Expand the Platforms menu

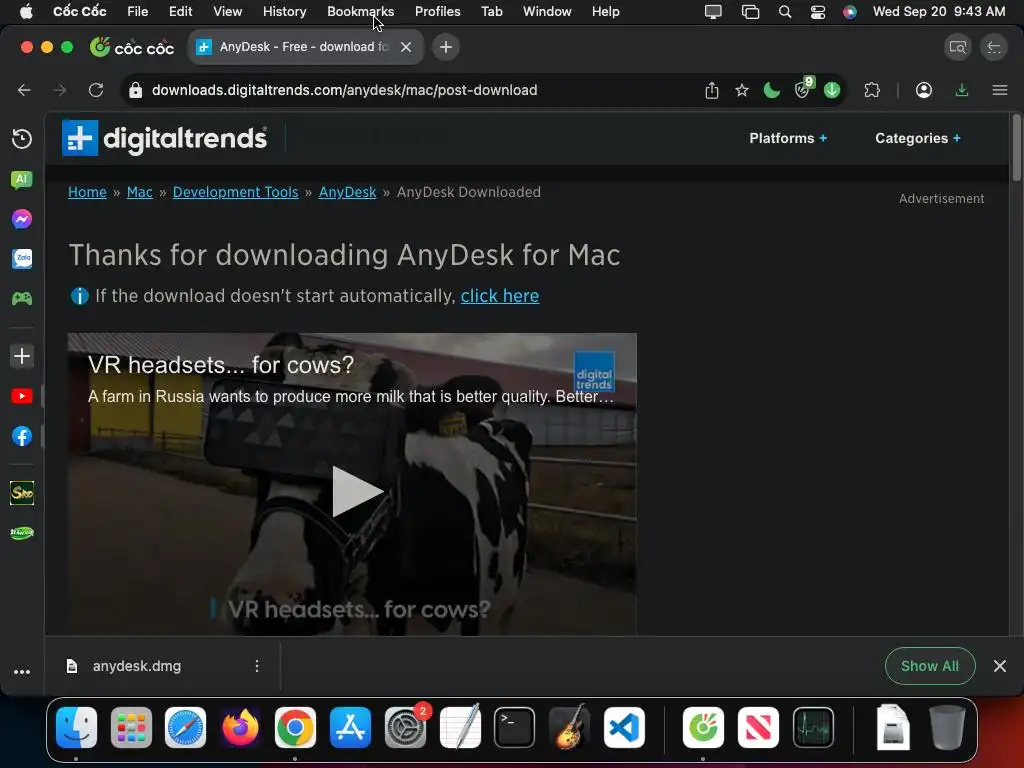click(788, 138)
